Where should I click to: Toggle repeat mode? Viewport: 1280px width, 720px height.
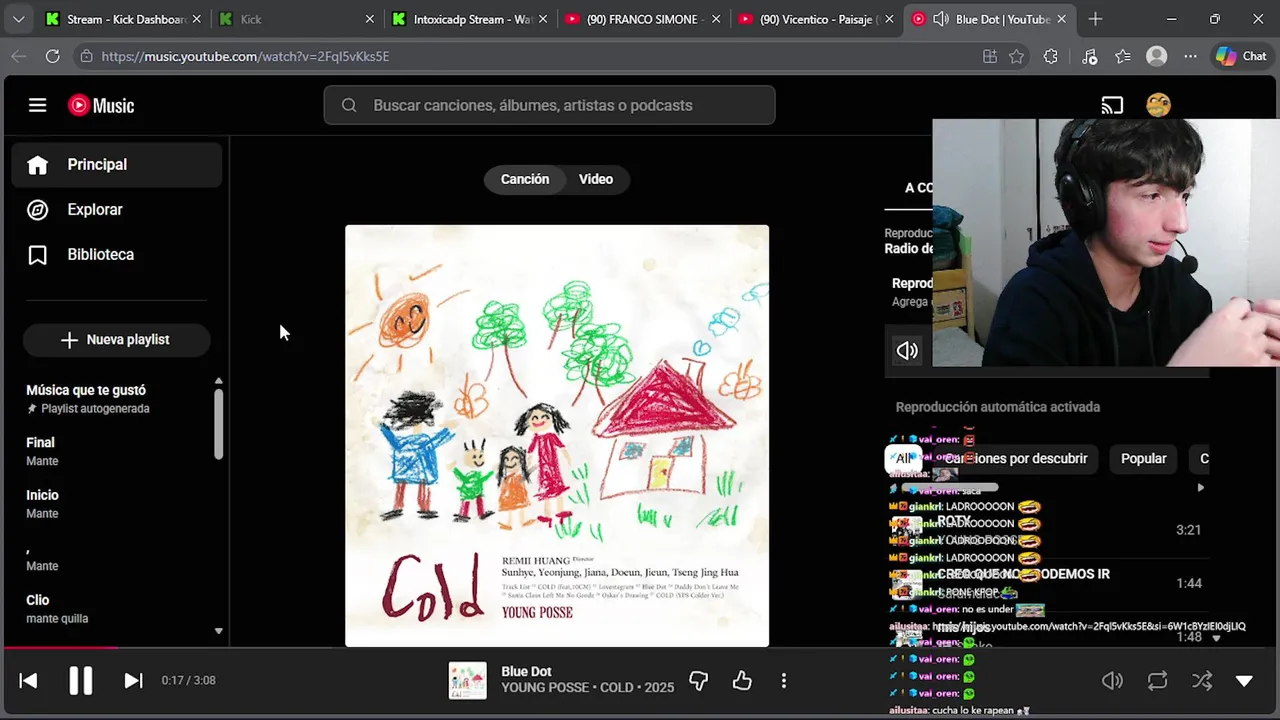pyautogui.click(x=1157, y=681)
